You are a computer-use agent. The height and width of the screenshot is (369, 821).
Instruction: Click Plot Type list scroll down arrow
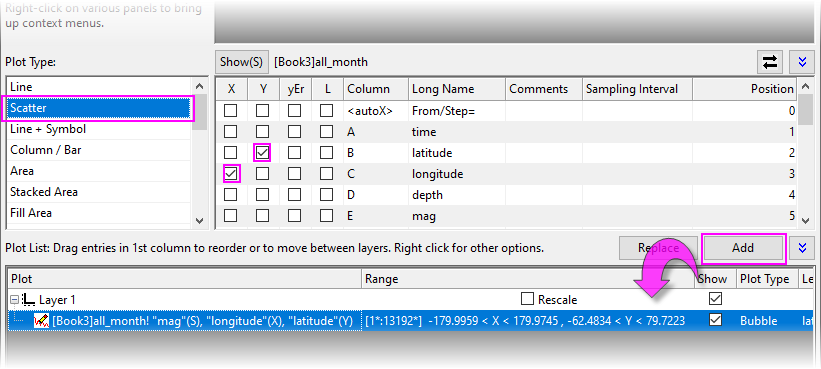(x=199, y=221)
